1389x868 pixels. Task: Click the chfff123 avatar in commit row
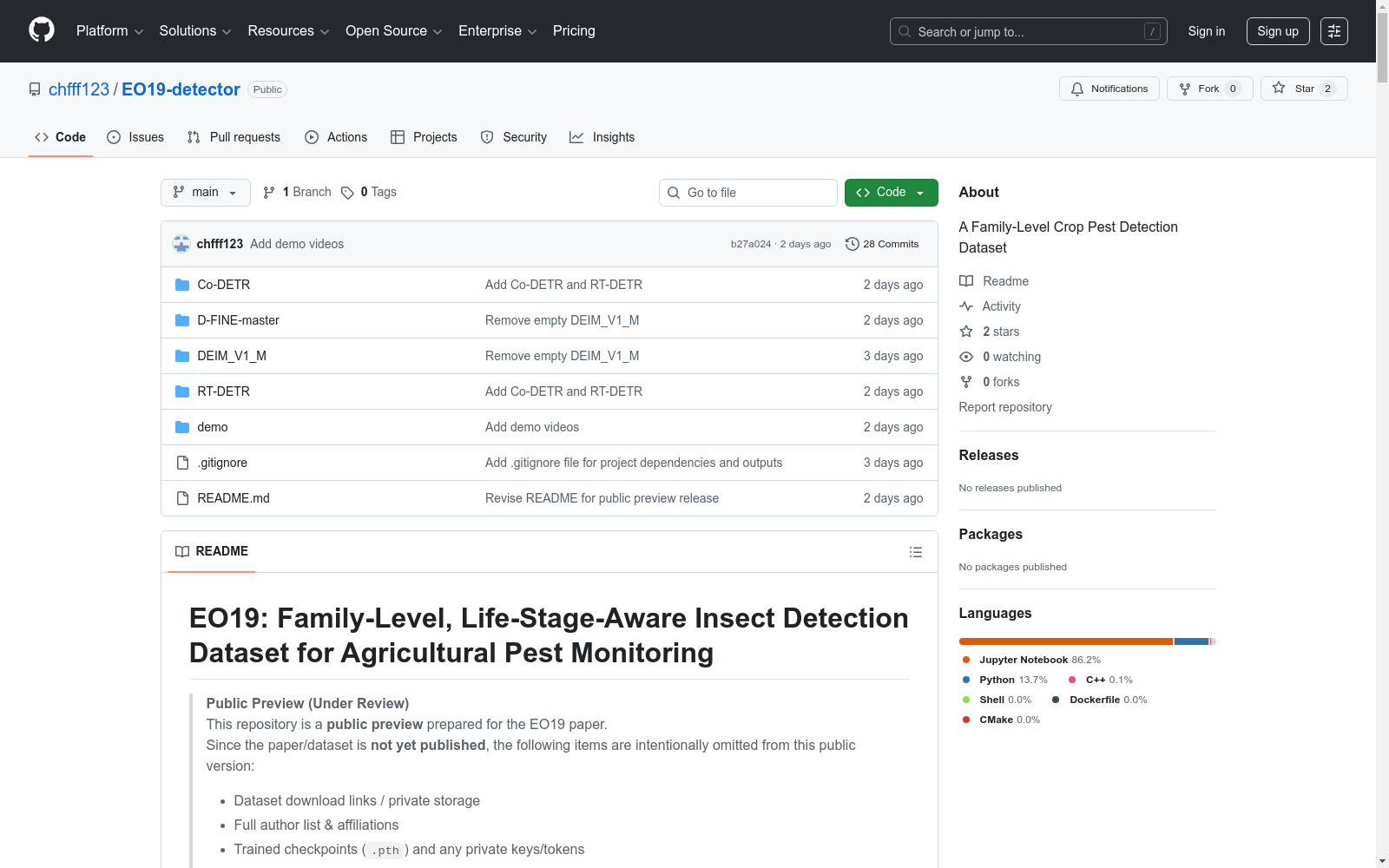tap(181, 244)
